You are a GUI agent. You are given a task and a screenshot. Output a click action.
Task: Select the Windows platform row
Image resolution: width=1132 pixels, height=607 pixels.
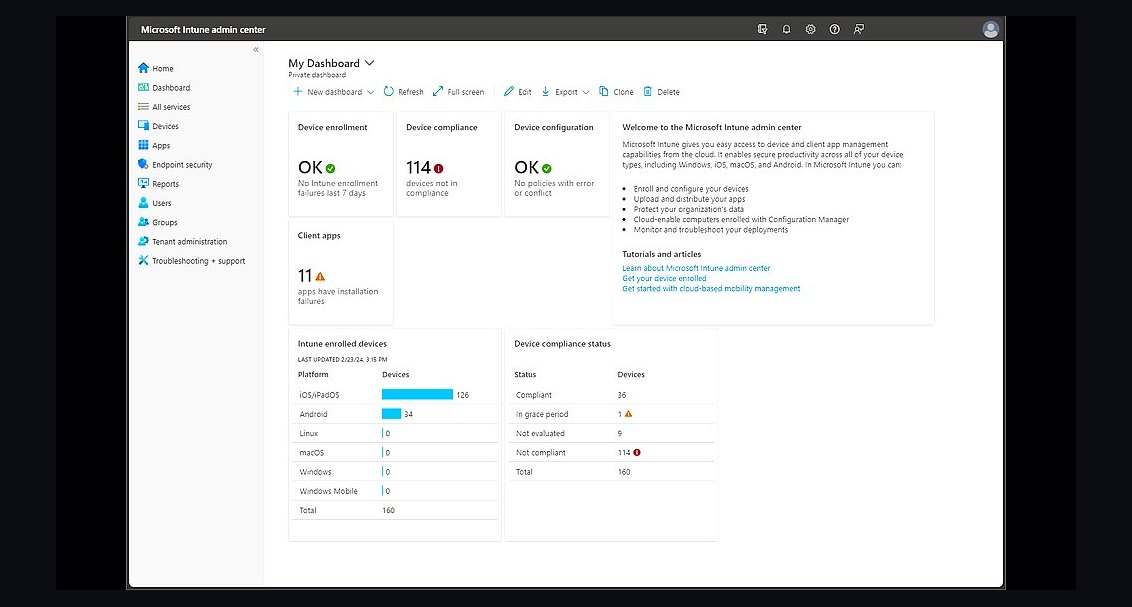[397, 471]
